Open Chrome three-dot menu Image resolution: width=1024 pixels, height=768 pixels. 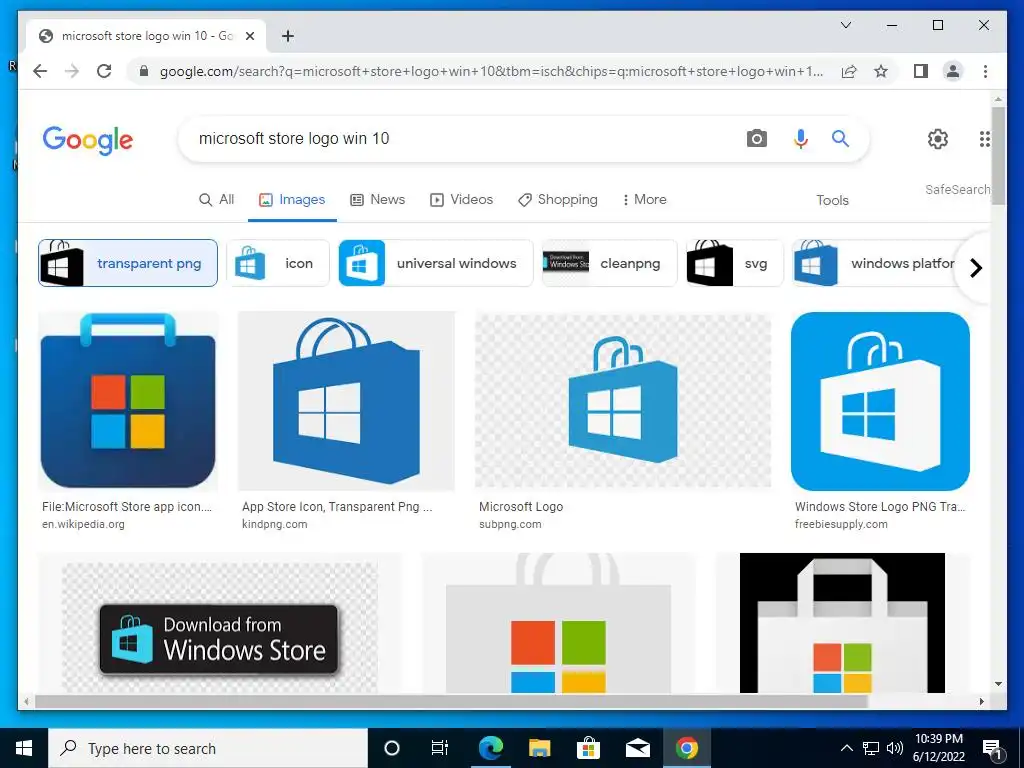(x=985, y=71)
